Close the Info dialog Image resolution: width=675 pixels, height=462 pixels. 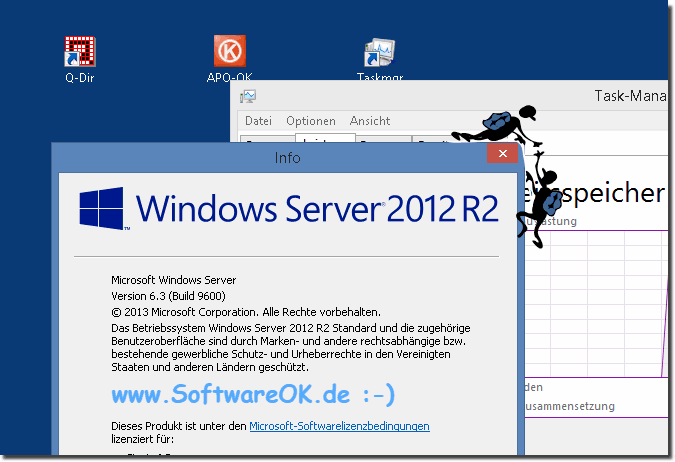point(502,153)
